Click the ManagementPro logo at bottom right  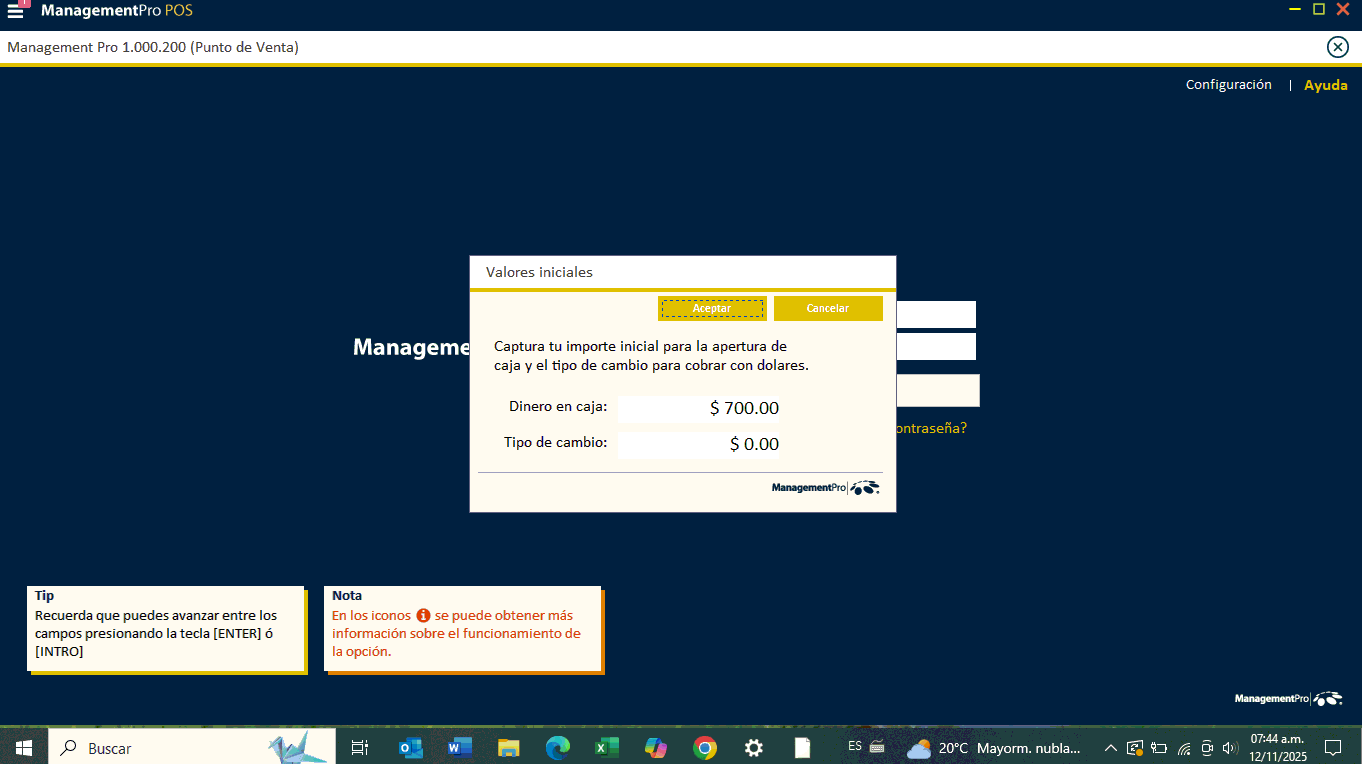point(1288,699)
